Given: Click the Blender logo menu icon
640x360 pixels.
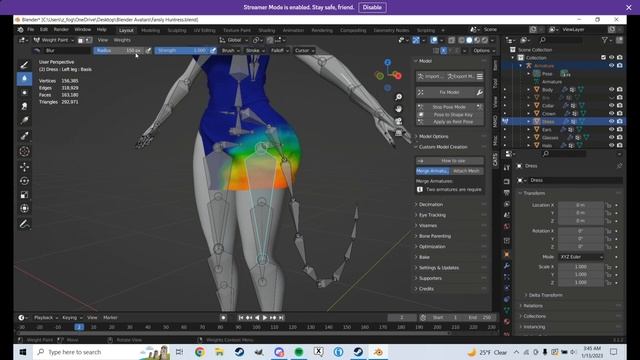Looking at the screenshot, I should point(20,30).
